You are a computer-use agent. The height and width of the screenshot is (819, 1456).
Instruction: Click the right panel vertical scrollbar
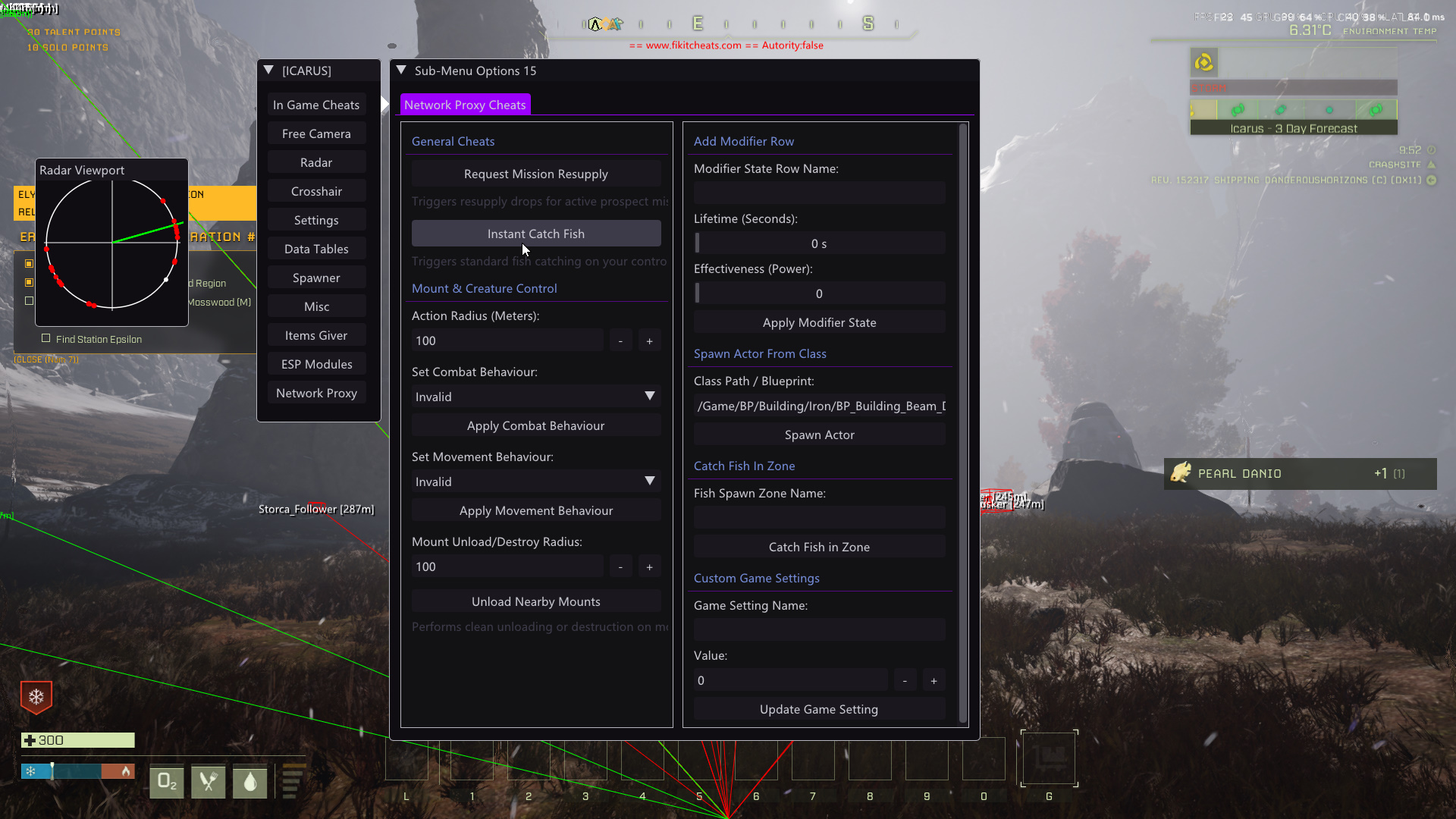(x=963, y=422)
